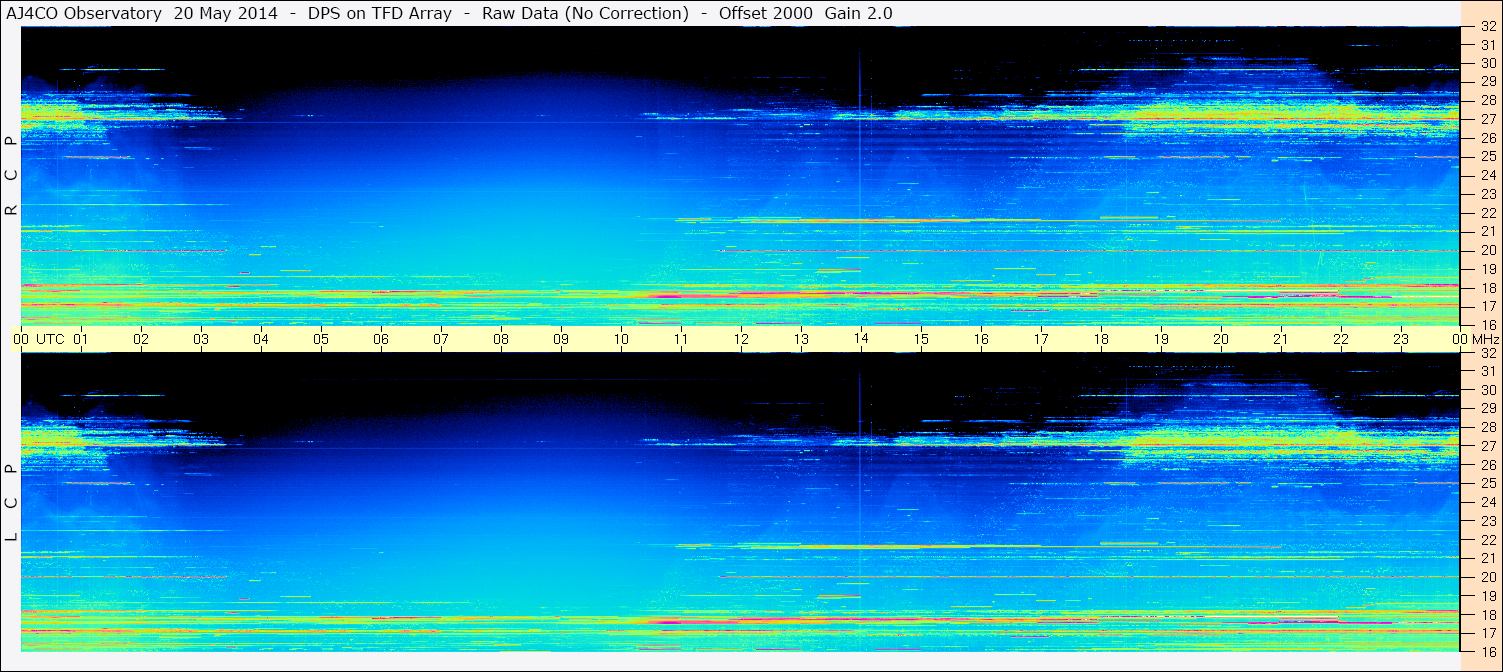Screen dimensions: 1503x672
Task: Select the 04 hour label on time axis
Action: coord(261,339)
